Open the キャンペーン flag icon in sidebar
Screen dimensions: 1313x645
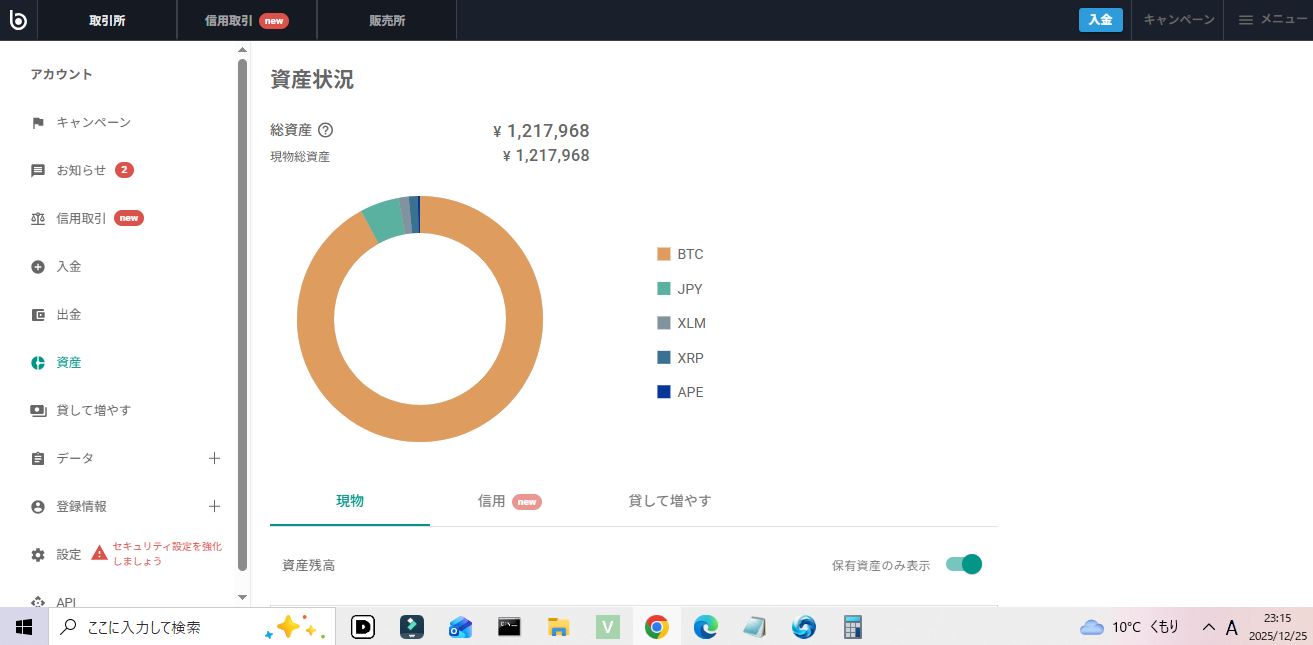tap(38, 123)
